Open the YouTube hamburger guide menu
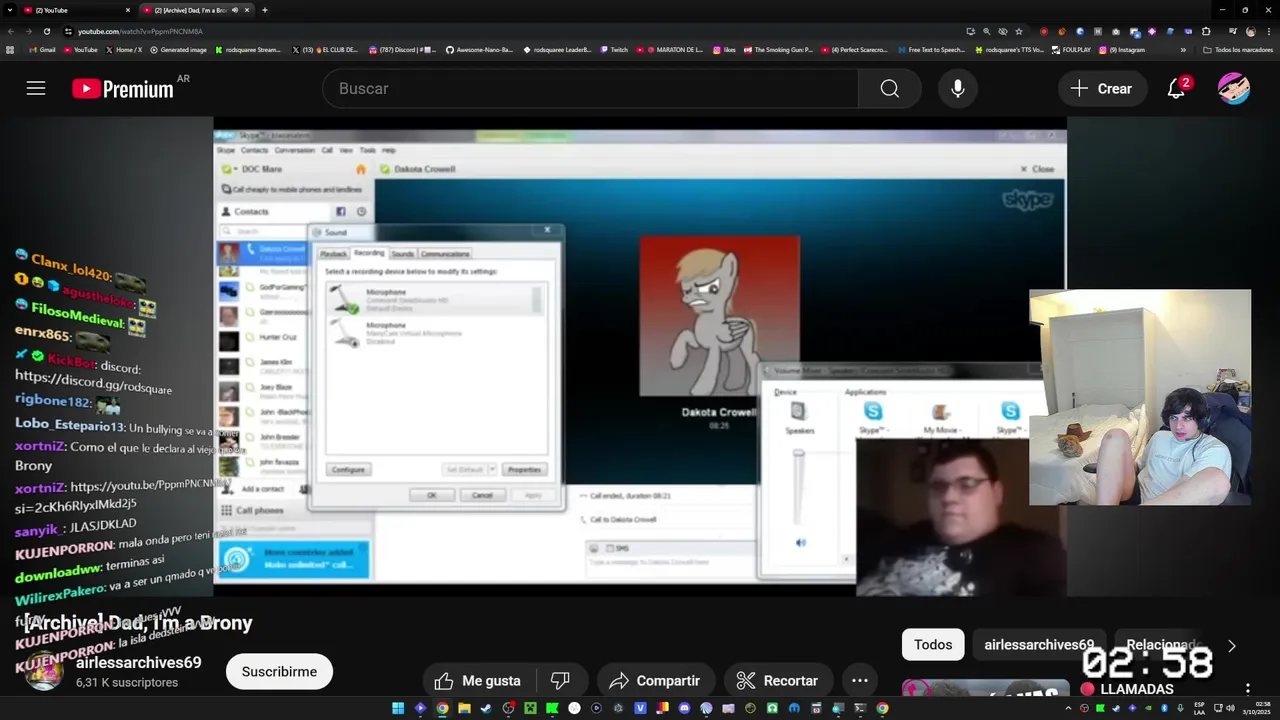Image resolution: width=1280 pixels, height=720 pixels. tap(36, 88)
